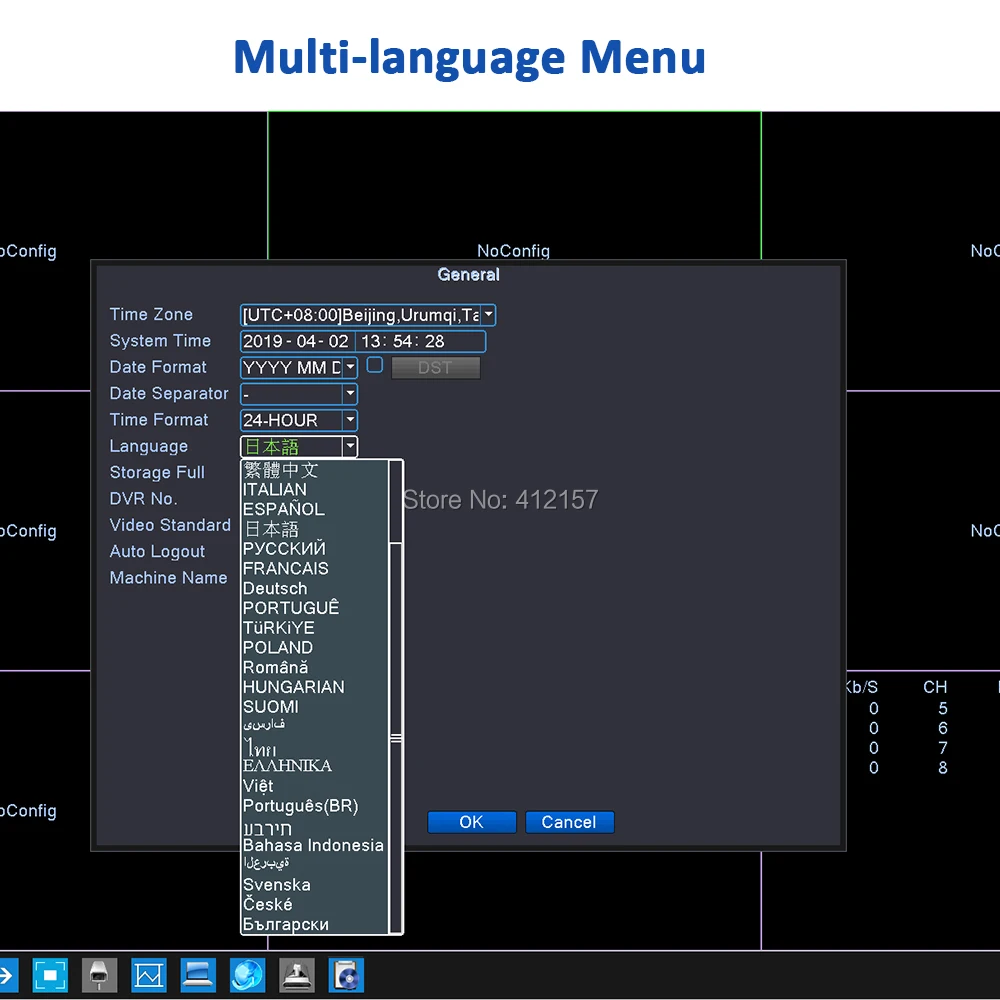
Task: Open the chart display icon
Action: 149,974
